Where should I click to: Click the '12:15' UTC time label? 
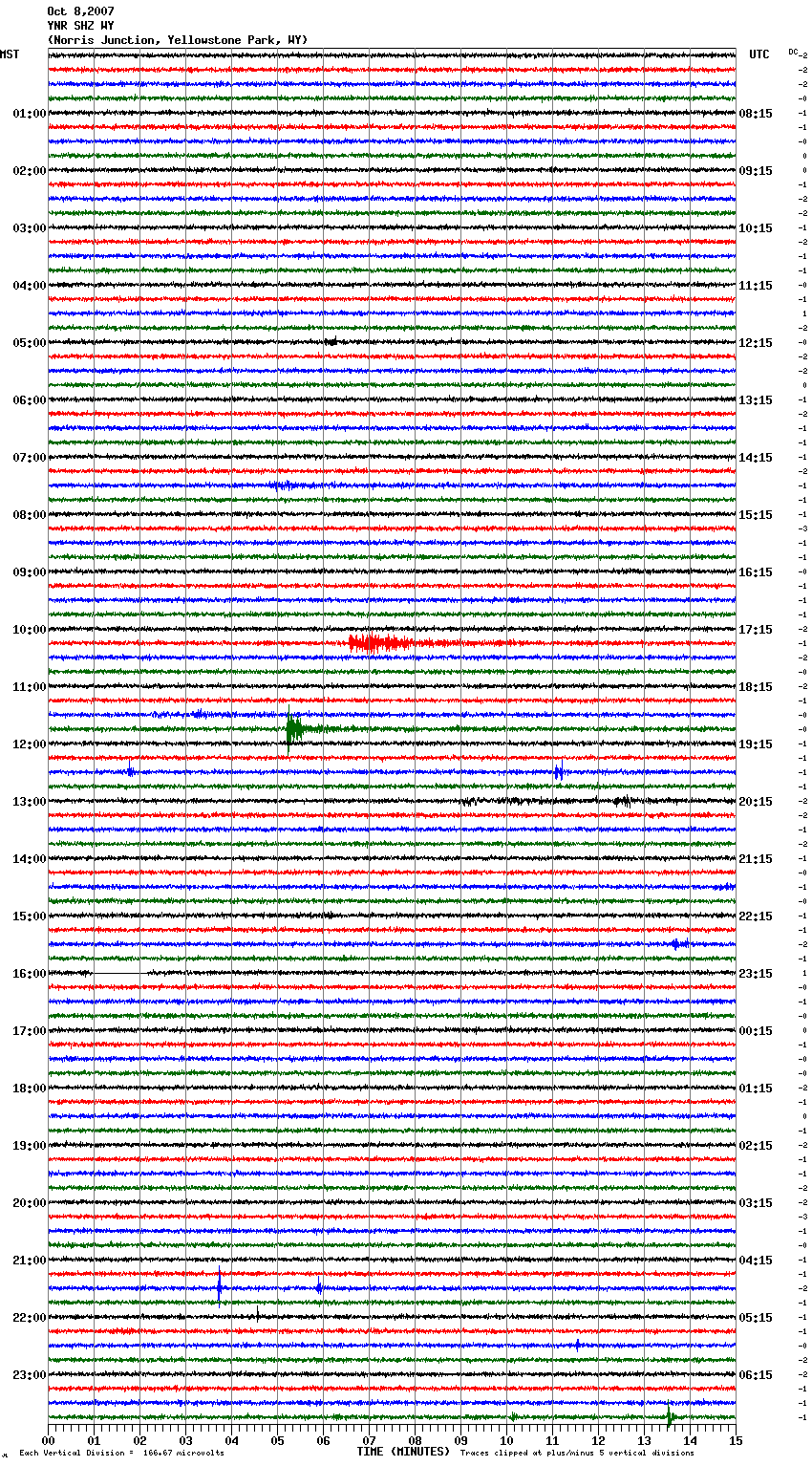click(x=756, y=343)
